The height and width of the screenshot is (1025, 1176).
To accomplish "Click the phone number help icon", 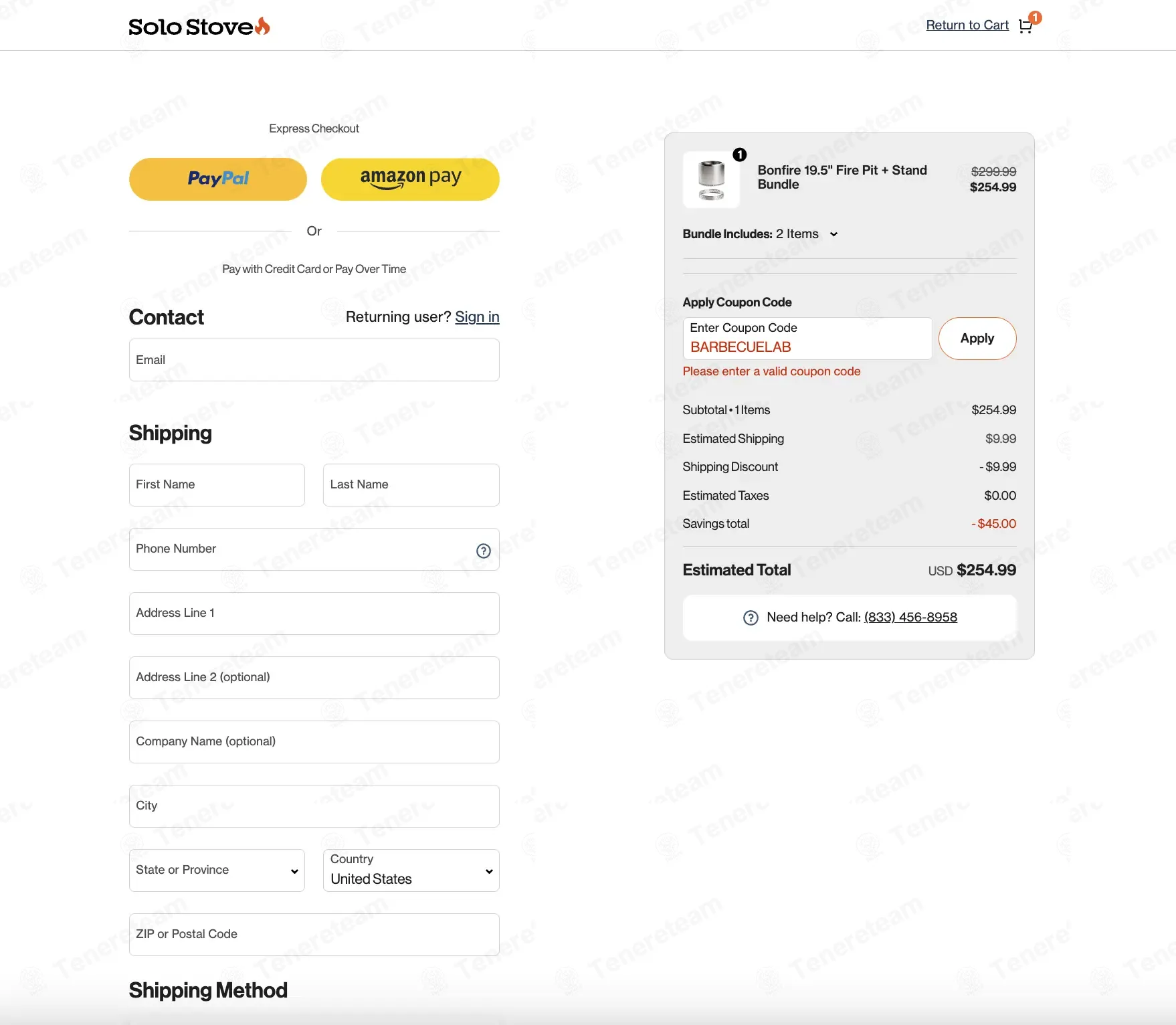I will click(484, 551).
